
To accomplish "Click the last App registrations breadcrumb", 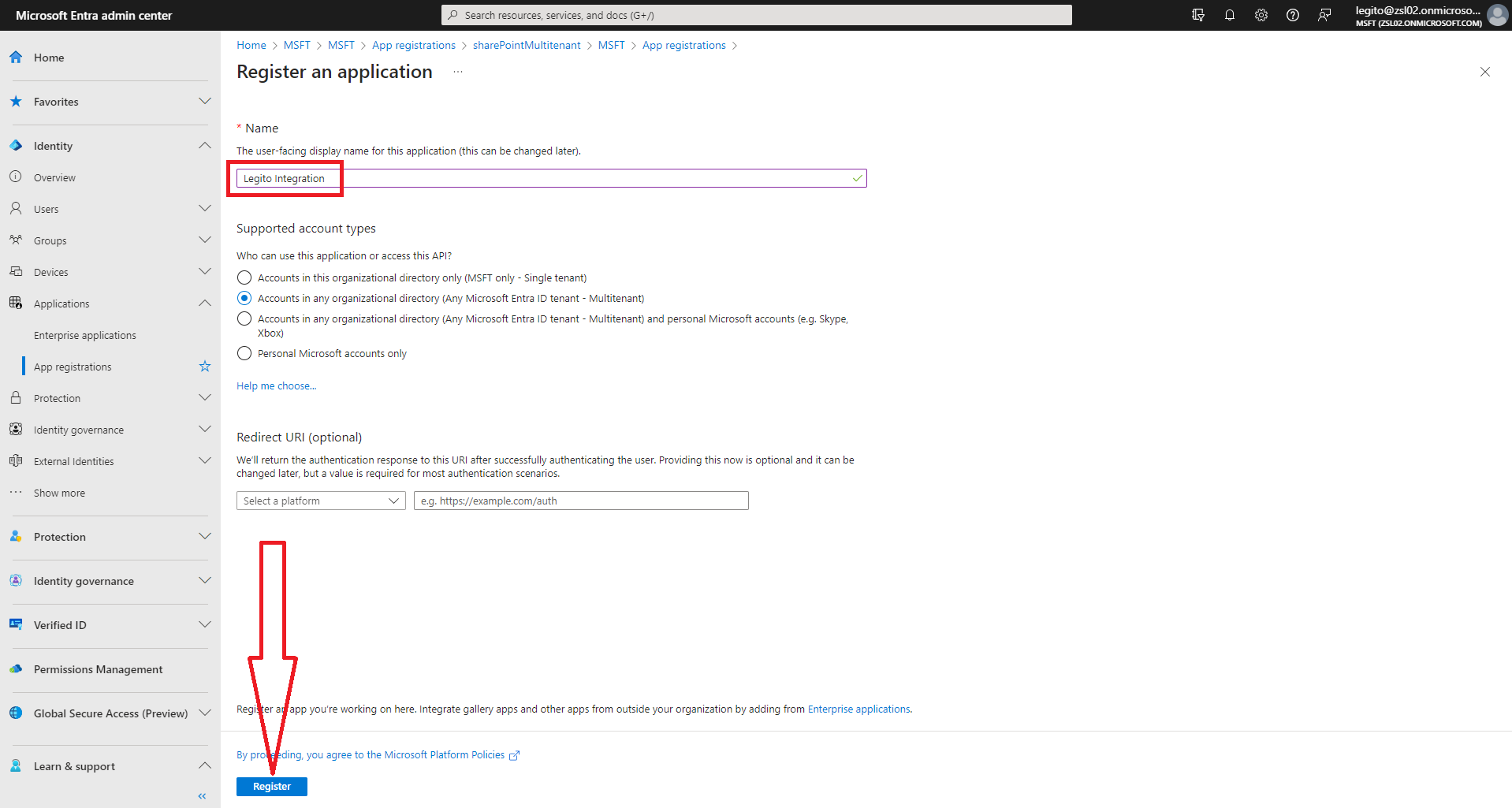I will (684, 45).
